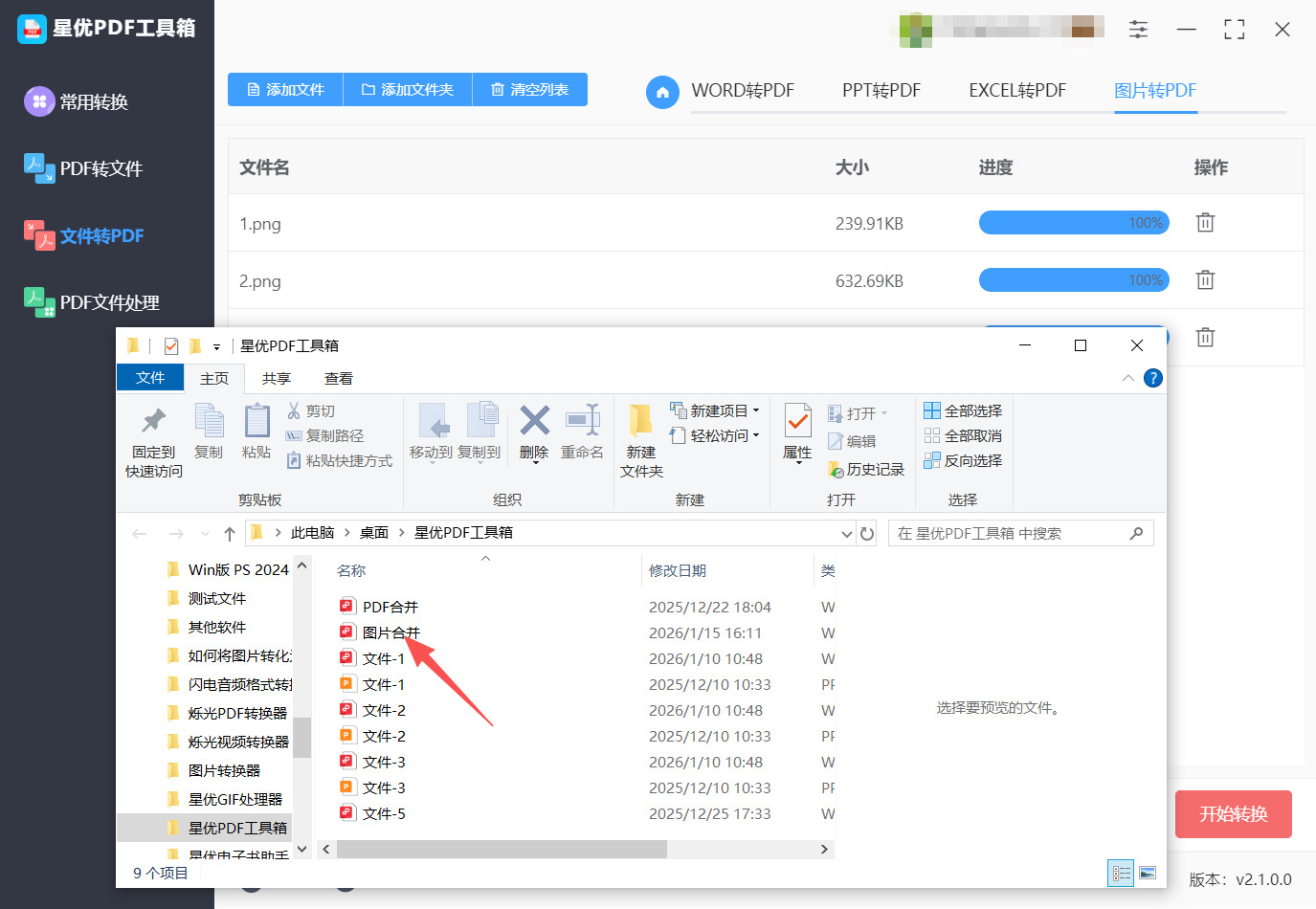The height and width of the screenshot is (909, 1316).
Task: Open the recent locations dropdown arrow
Action: [x=205, y=534]
